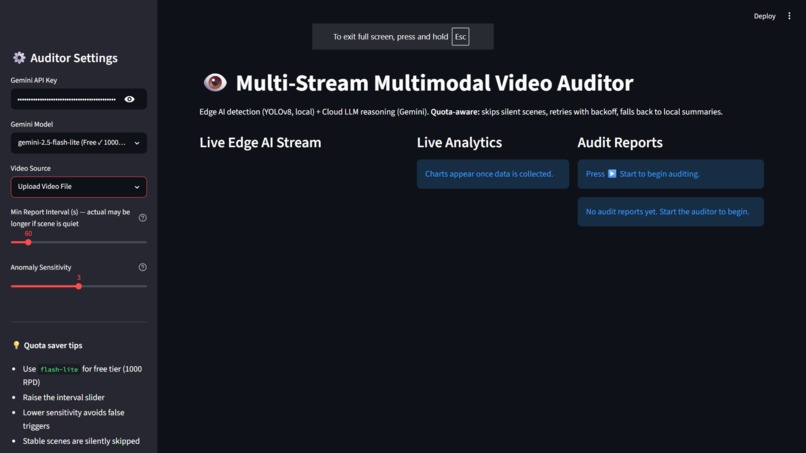Click the Quota saver tips lightbulb icon
The image size is (806, 453).
pyautogui.click(x=16, y=345)
